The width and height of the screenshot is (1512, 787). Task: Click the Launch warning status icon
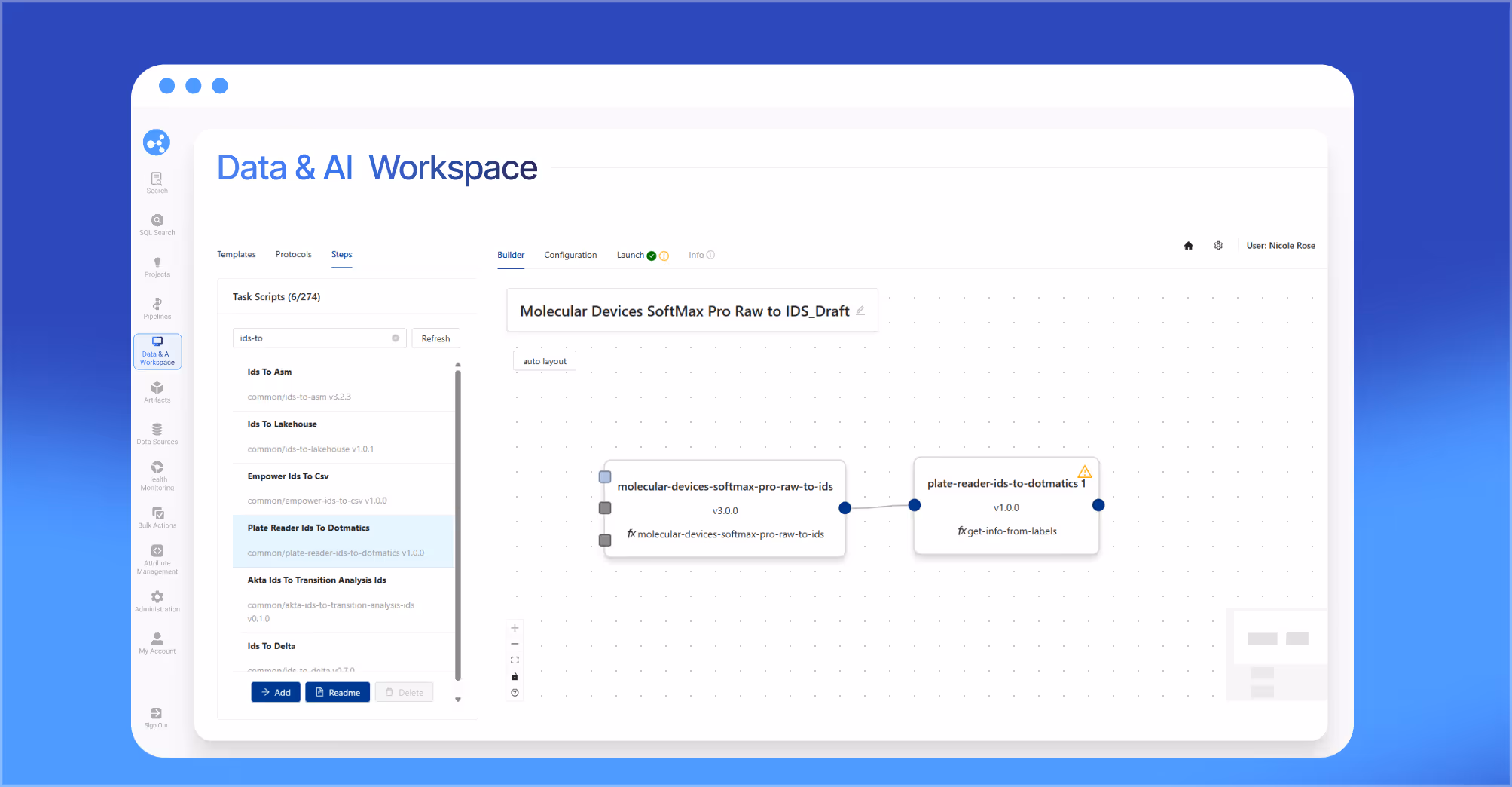click(x=664, y=256)
